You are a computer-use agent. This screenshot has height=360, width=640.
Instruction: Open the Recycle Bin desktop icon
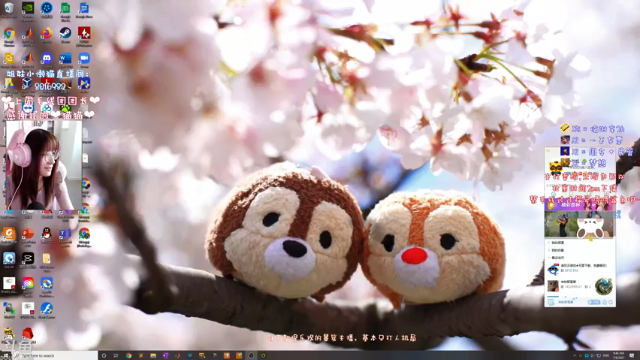(x=9, y=8)
